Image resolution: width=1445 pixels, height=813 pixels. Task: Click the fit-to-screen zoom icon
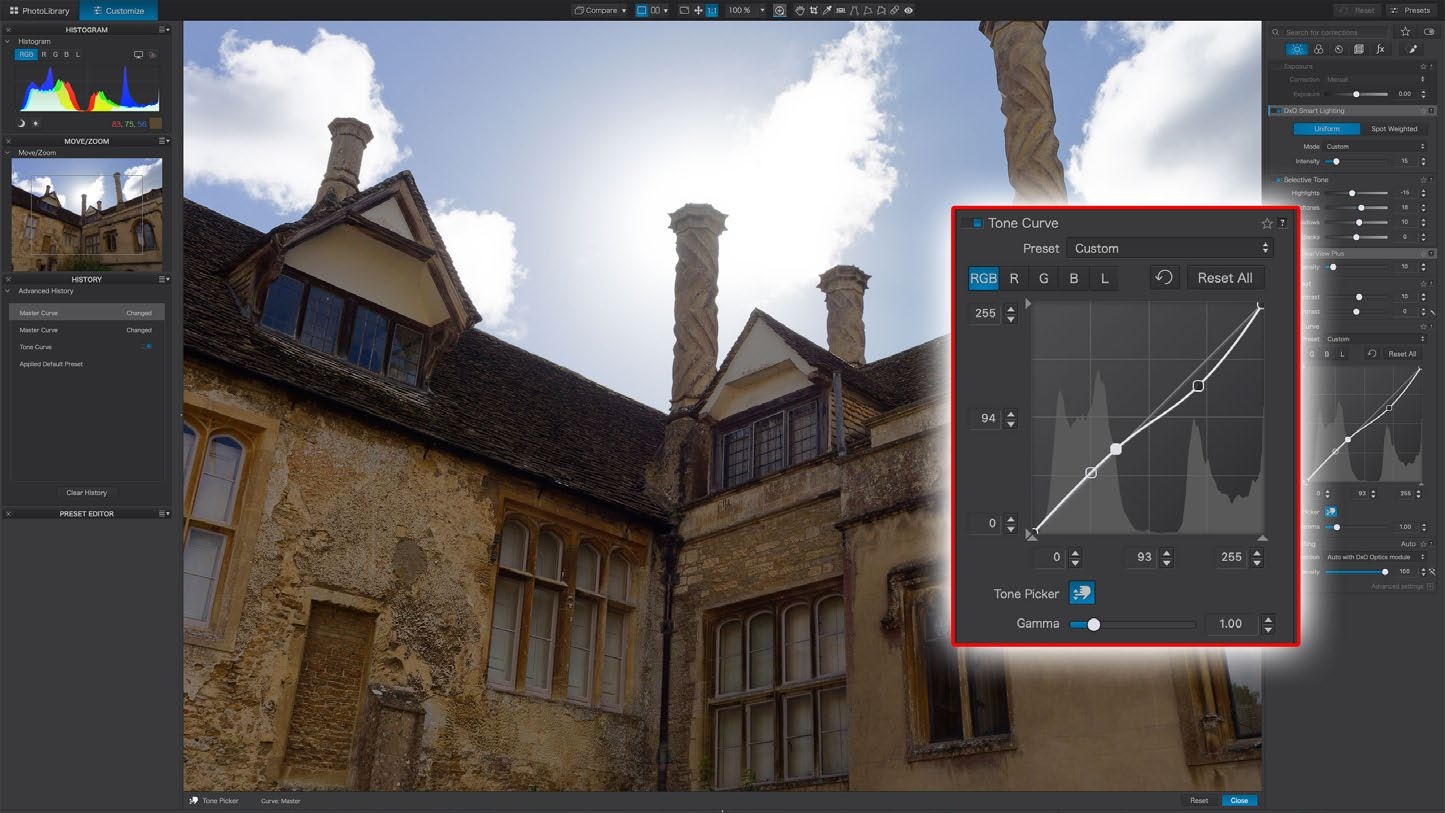coord(684,10)
